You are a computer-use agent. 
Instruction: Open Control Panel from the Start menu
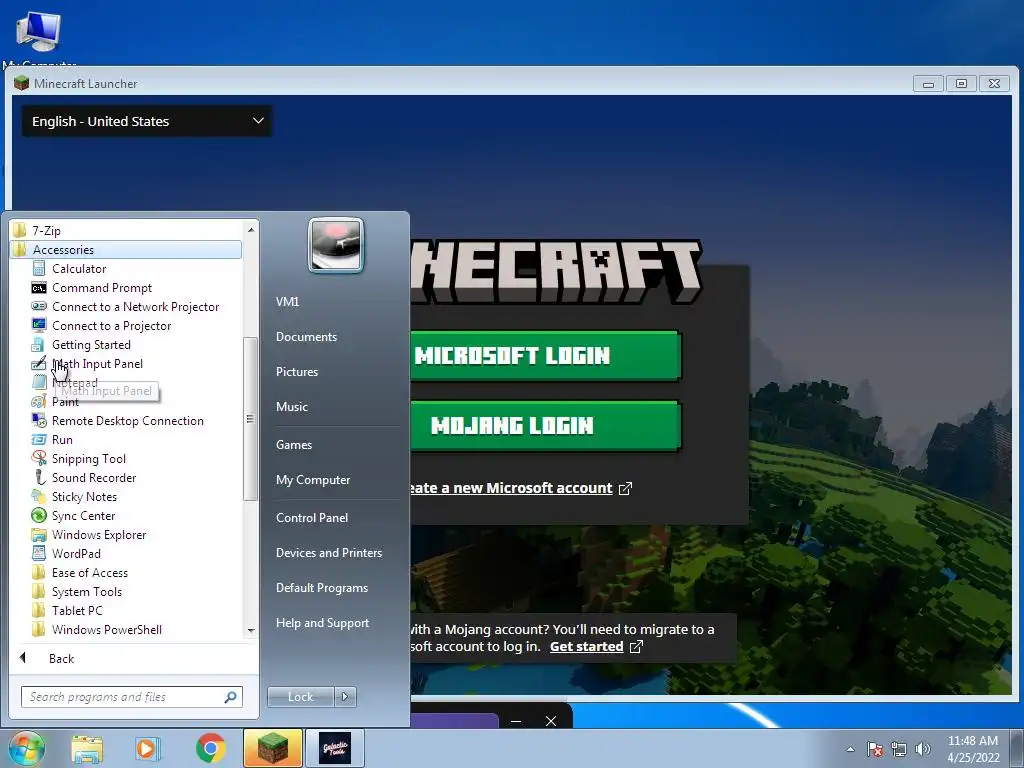[x=312, y=518]
